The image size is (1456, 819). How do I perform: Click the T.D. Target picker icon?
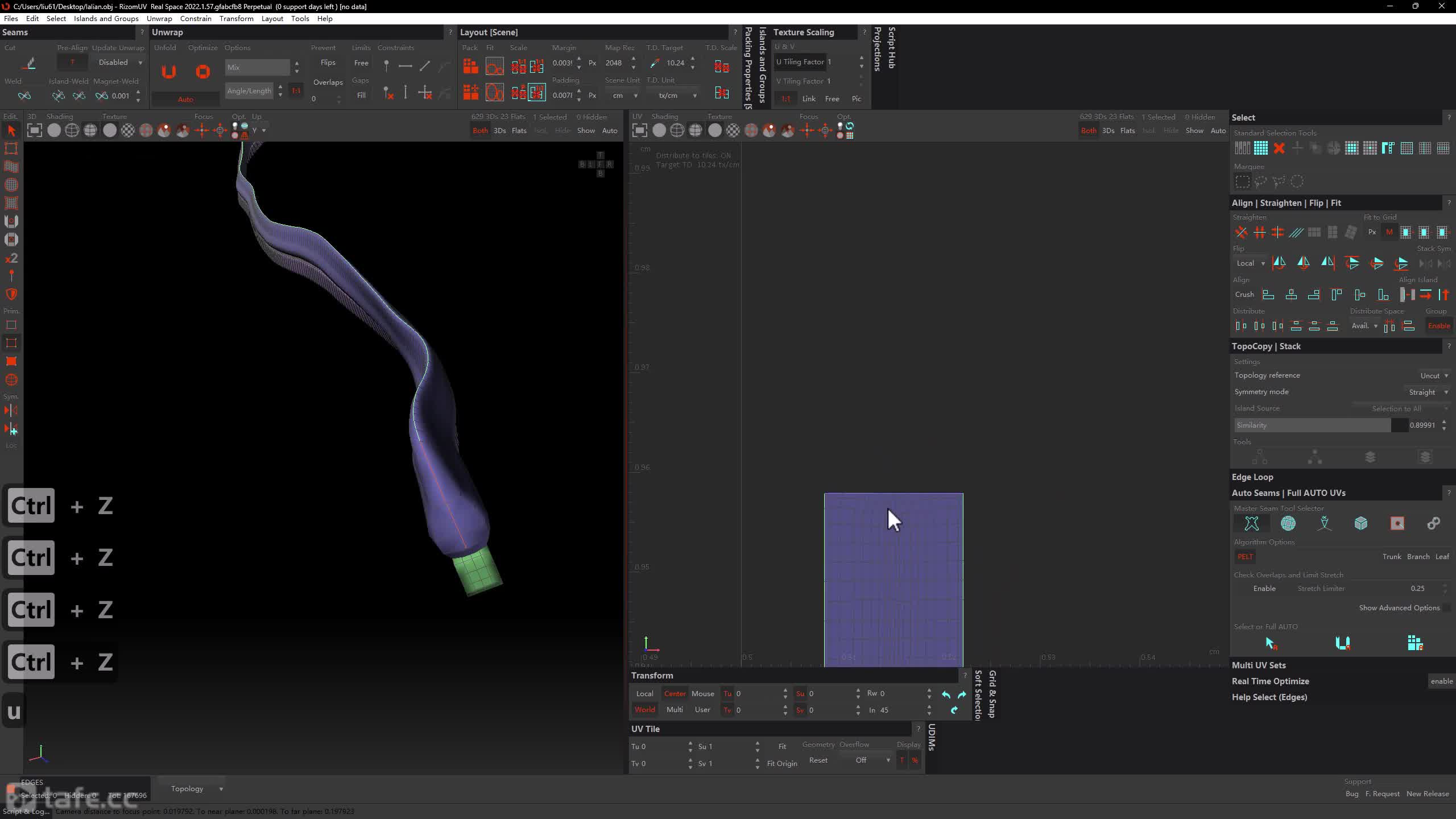tap(655, 63)
